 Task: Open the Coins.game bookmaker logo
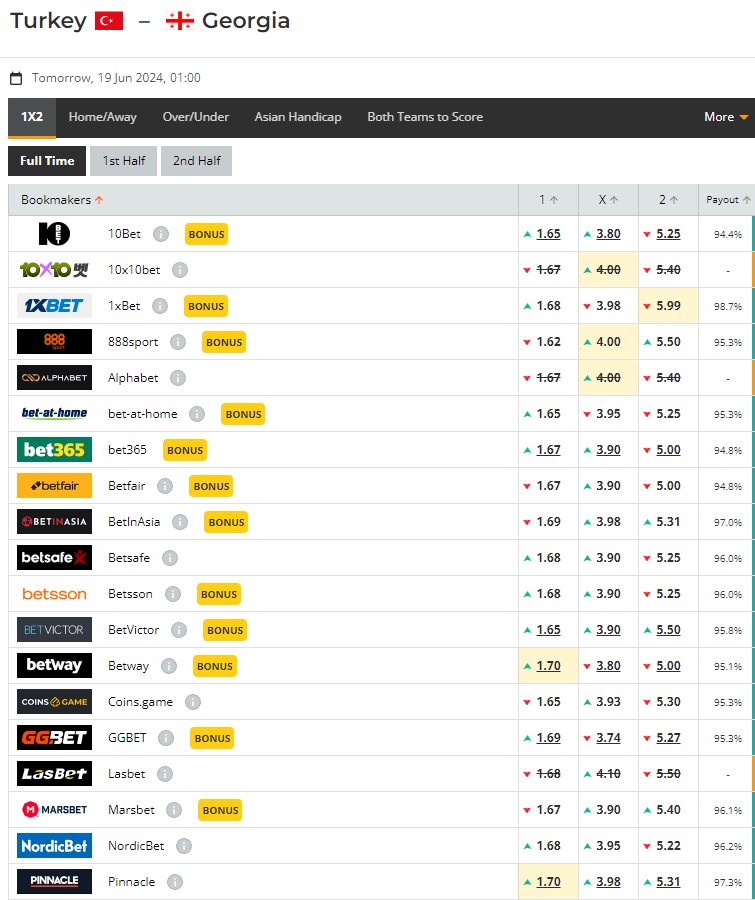(x=54, y=701)
